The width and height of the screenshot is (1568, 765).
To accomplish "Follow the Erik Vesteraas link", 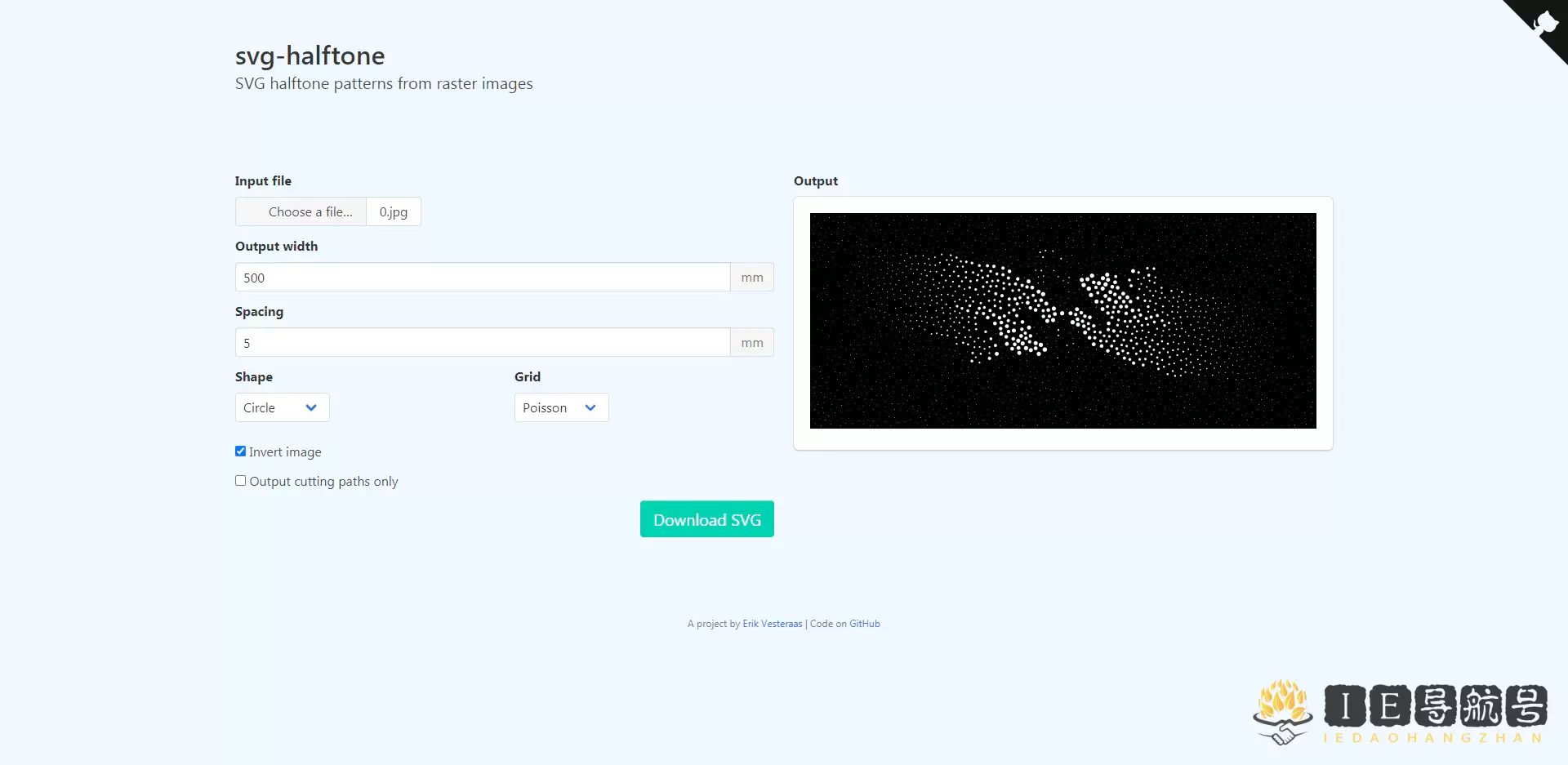I will tap(772, 623).
